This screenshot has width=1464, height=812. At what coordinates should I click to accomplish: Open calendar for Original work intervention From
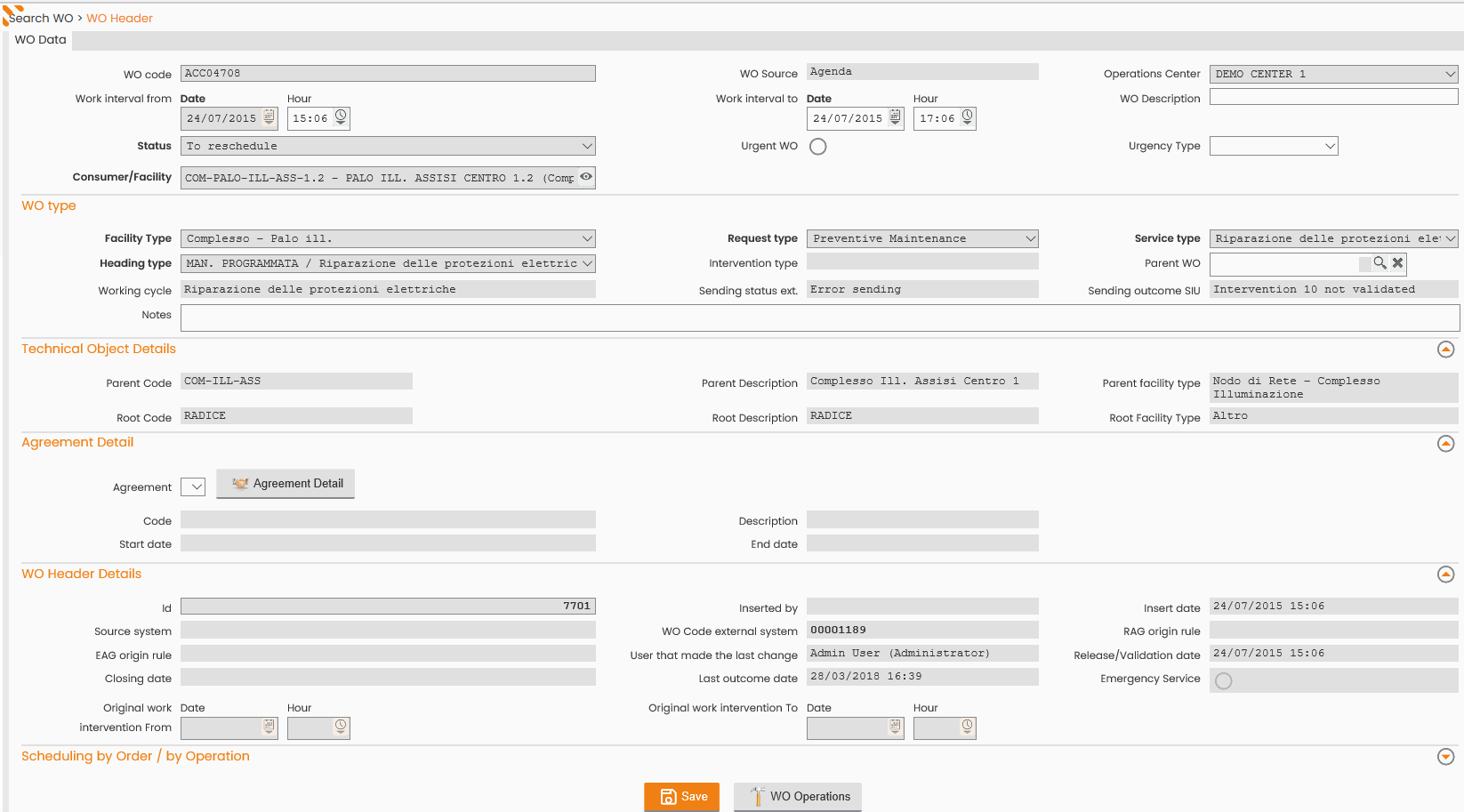coord(269,727)
